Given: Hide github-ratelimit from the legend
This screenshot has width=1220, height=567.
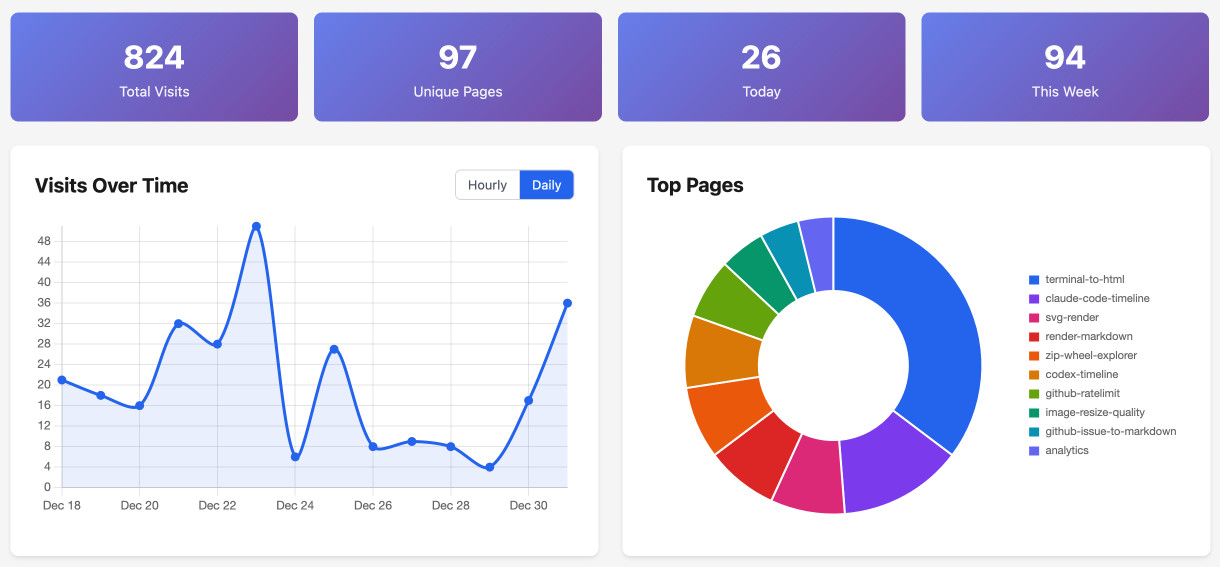Looking at the screenshot, I should [x=1089, y=394].
